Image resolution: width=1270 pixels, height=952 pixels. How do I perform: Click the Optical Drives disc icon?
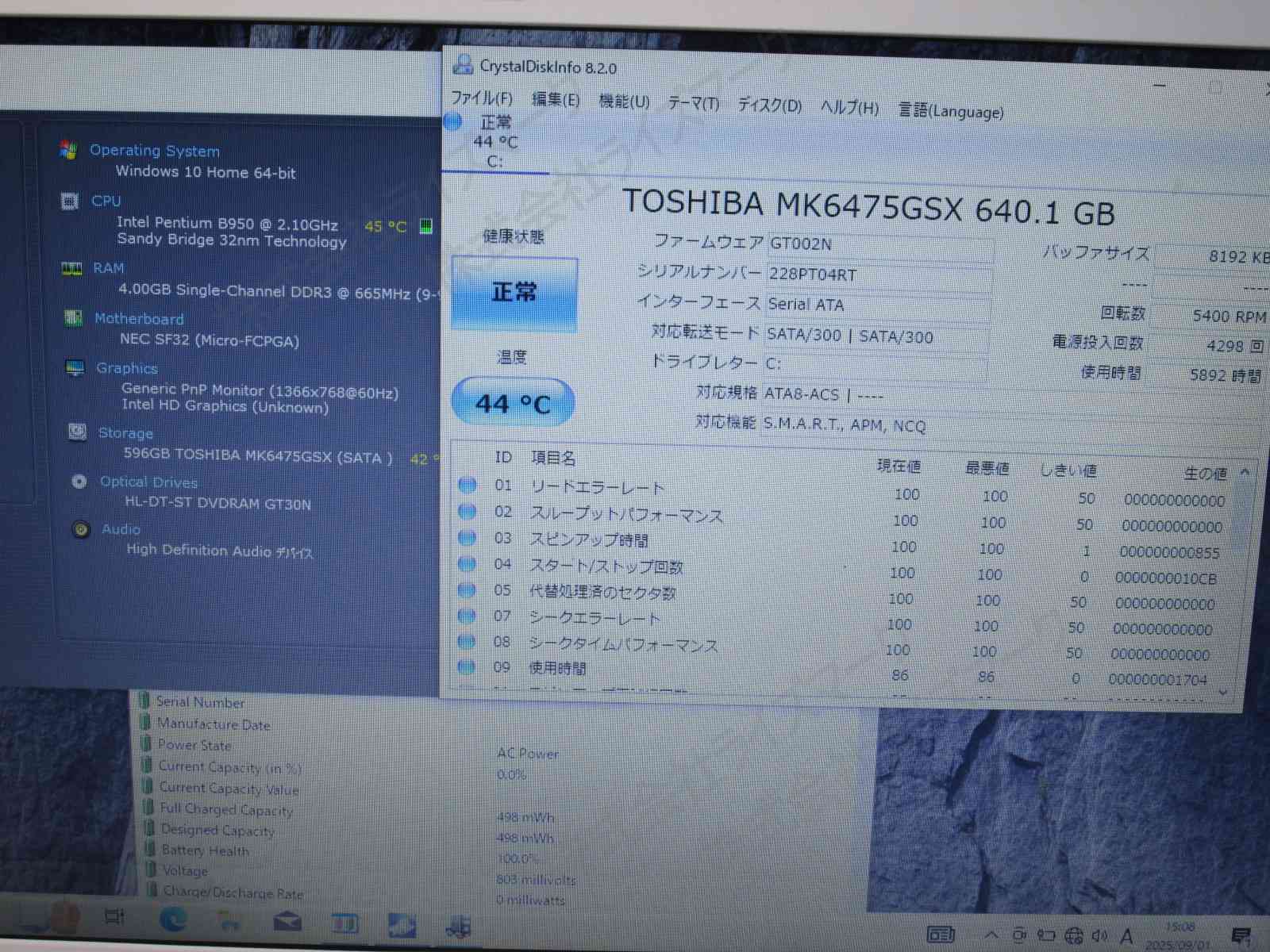79,482
